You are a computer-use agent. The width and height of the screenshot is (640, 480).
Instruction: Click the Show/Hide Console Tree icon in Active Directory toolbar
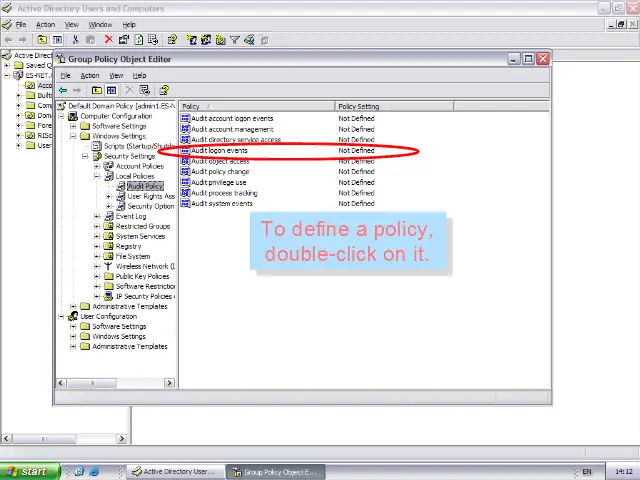(57, 40)
